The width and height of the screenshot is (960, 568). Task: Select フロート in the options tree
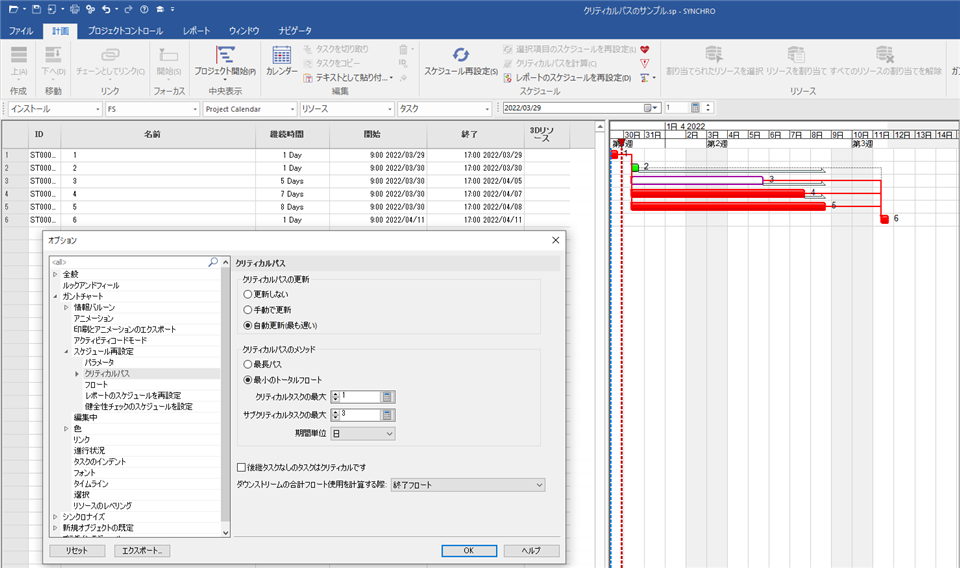96,384
